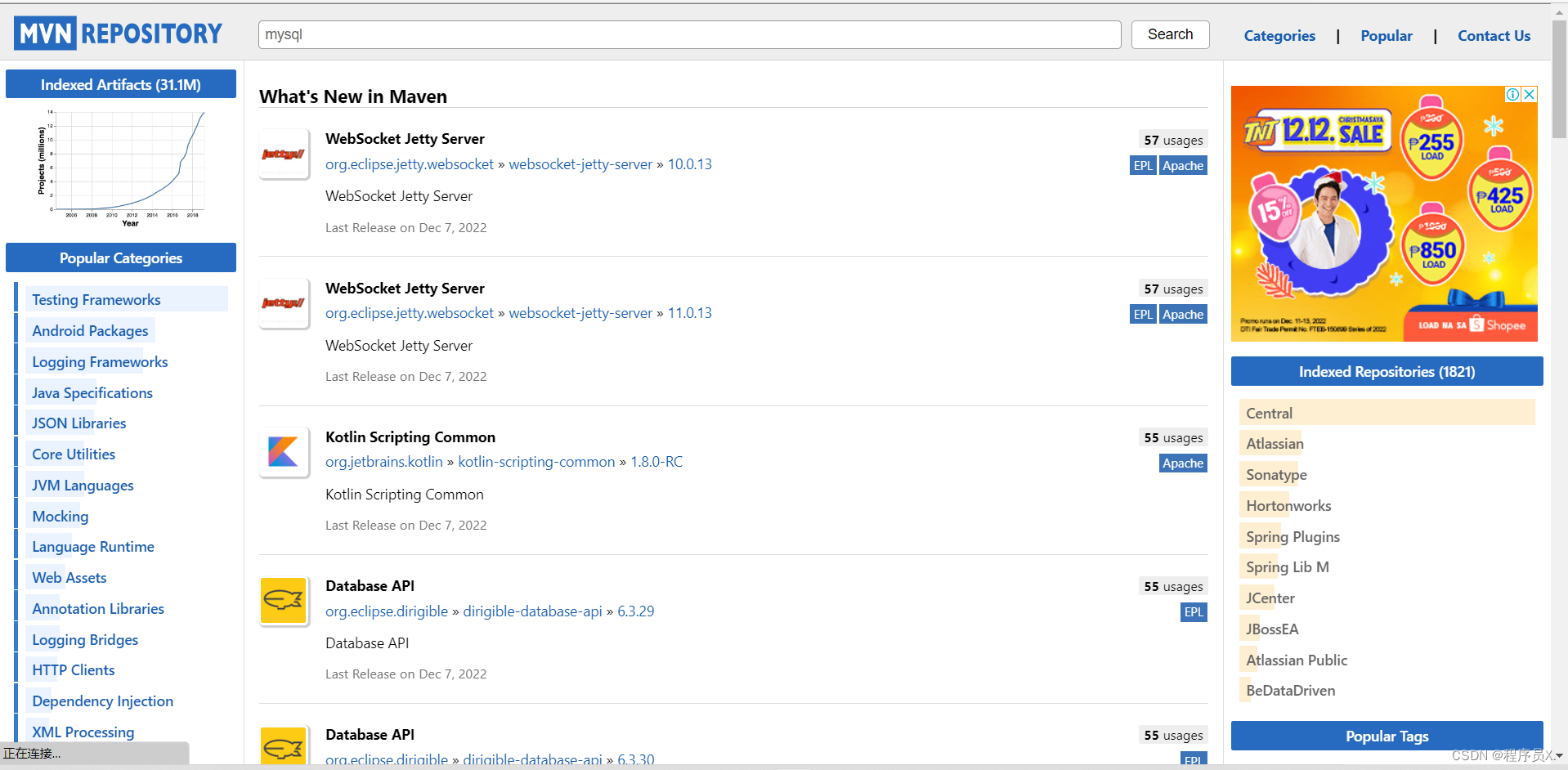Click the EPL tag for Database API 6.3.29
The image size is (1568, 770).
click(x=1194, y=611)
